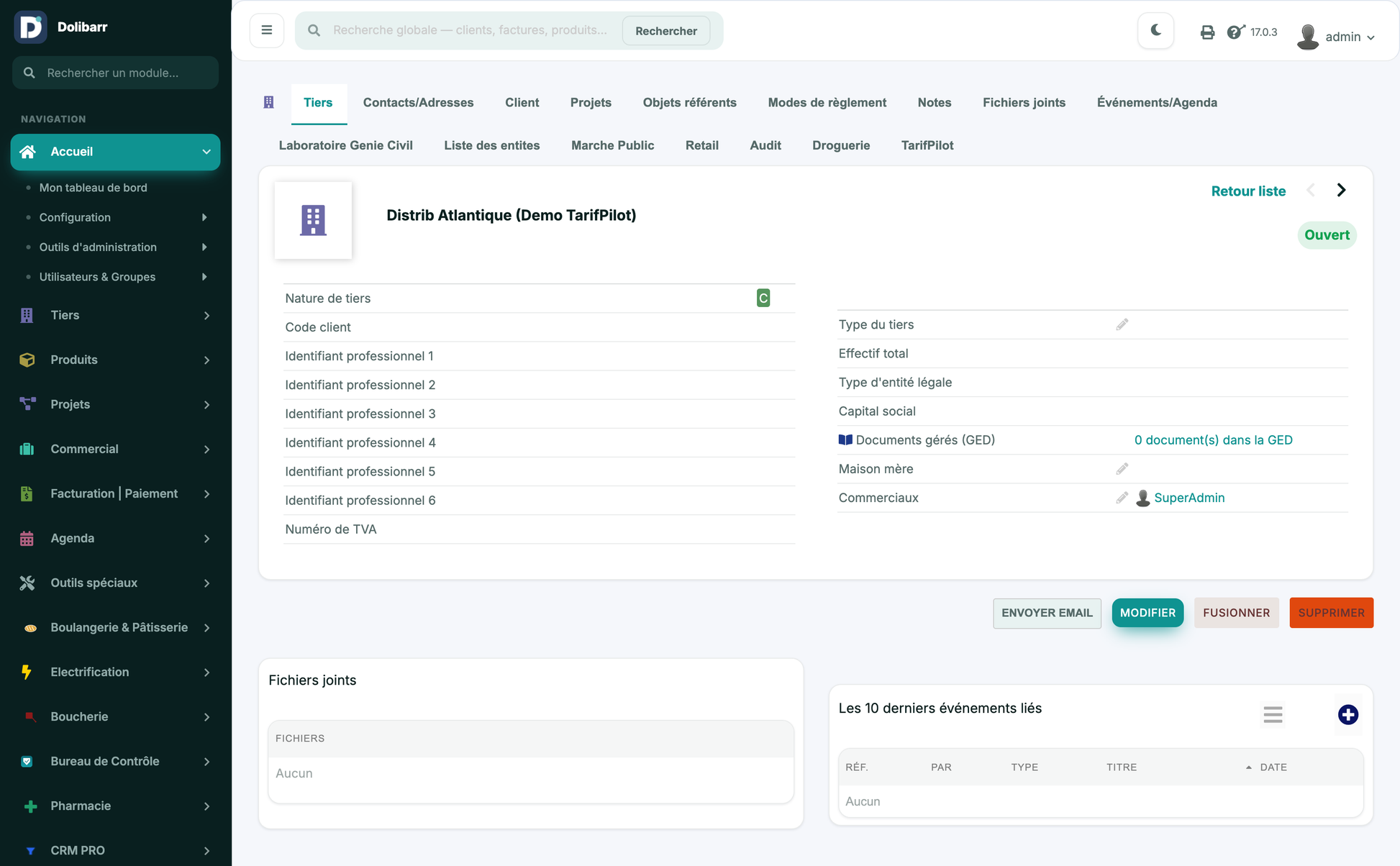Open the Modes de règlement tab

point(827,102)
